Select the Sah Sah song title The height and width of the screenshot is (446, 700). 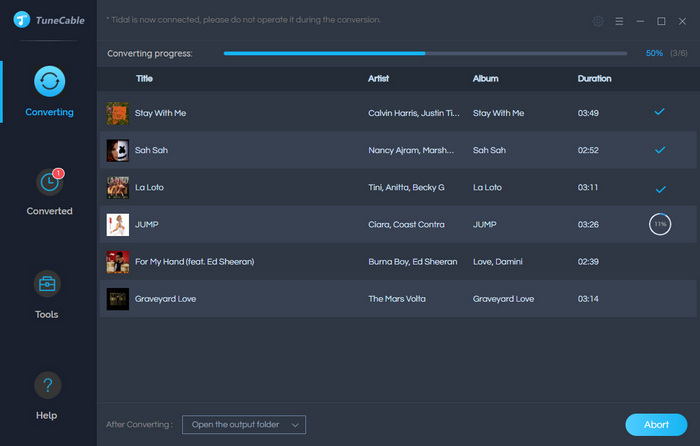point(151,150)
